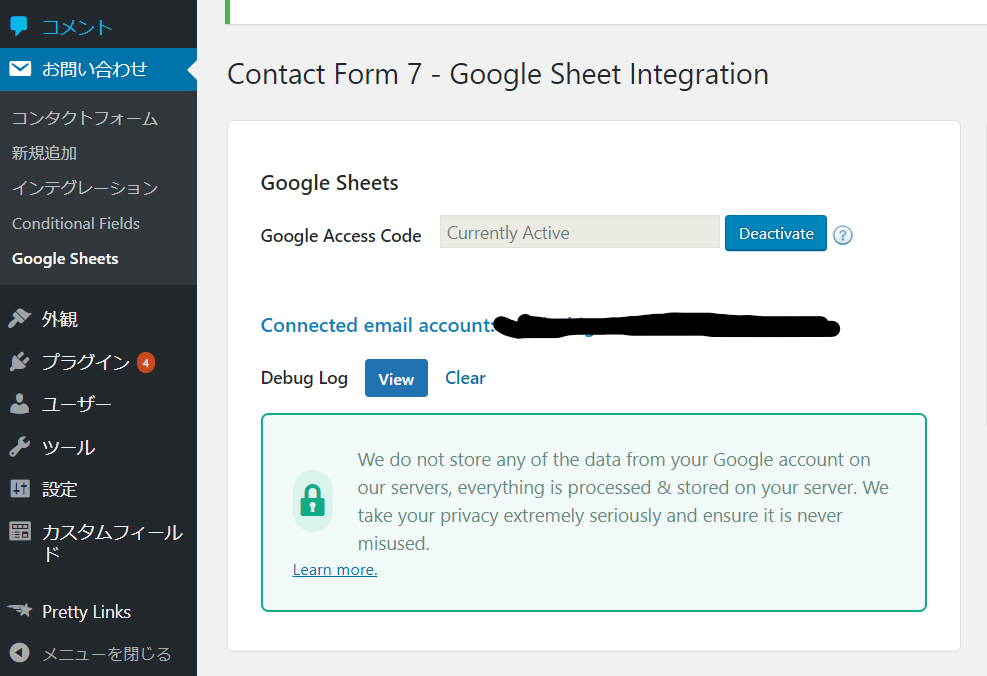The image size is (987, 676).
Task: Click the envelope icon beside お問い合わせ
Action: (x=20, y=69)
